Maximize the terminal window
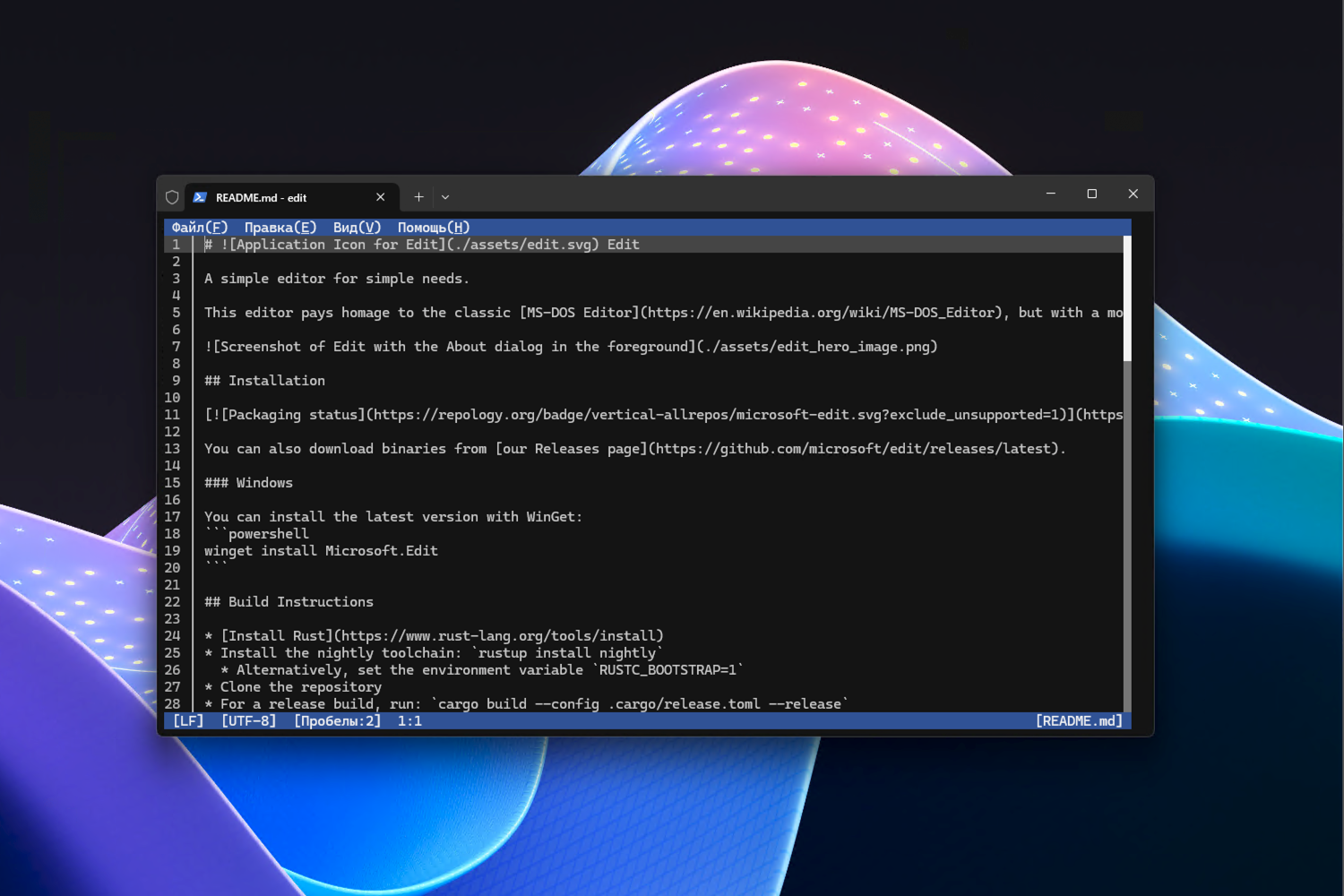 [x=1092, y=194]
